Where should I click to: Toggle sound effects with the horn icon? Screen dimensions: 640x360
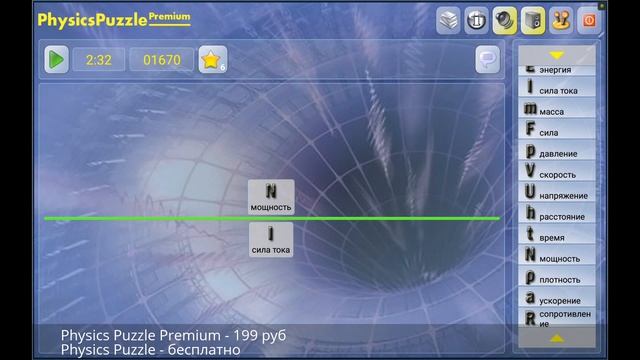(504, 20)
